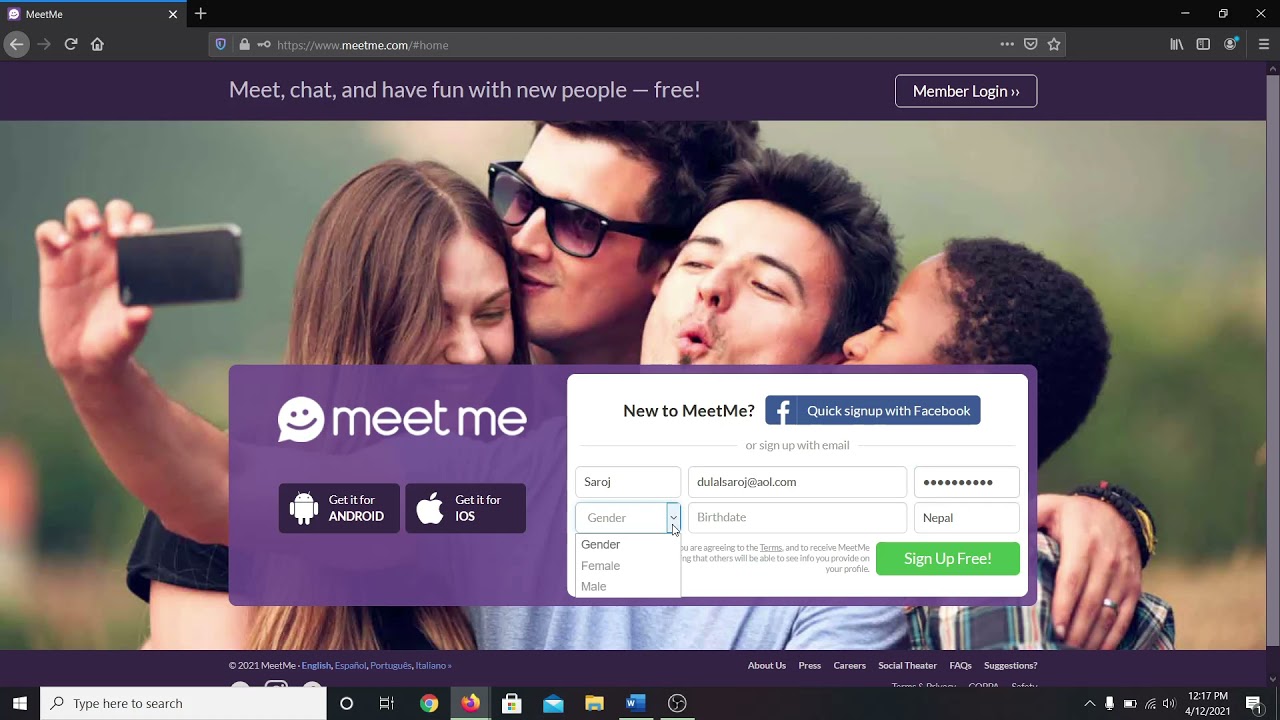1280x720 pixels.
Task: Click Sign Up Free button
Action: [948, 559]
